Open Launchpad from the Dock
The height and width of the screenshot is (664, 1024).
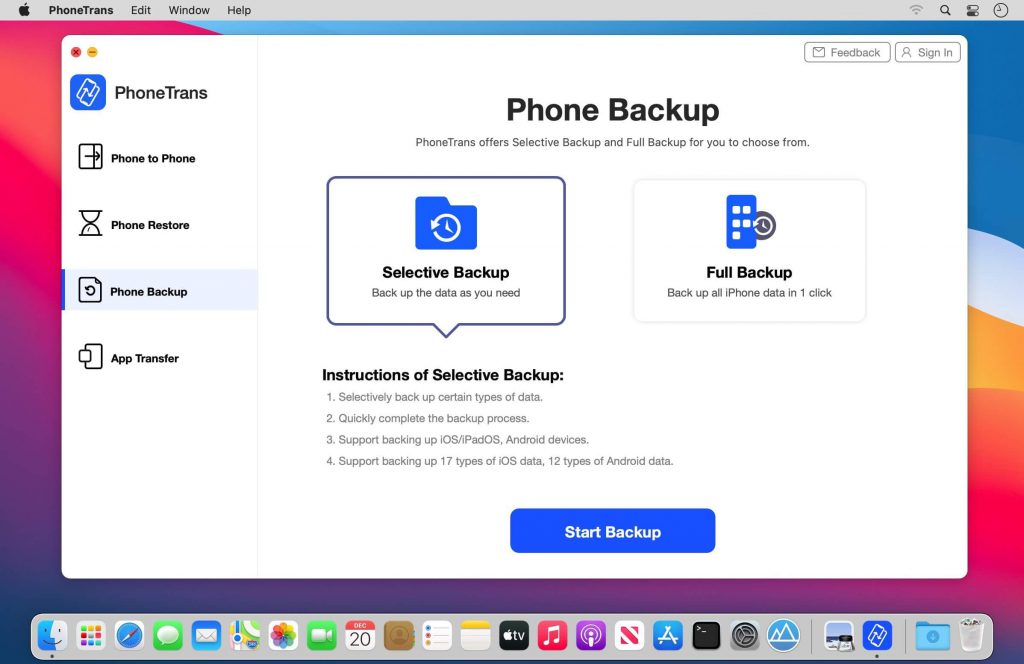(90, 634)
